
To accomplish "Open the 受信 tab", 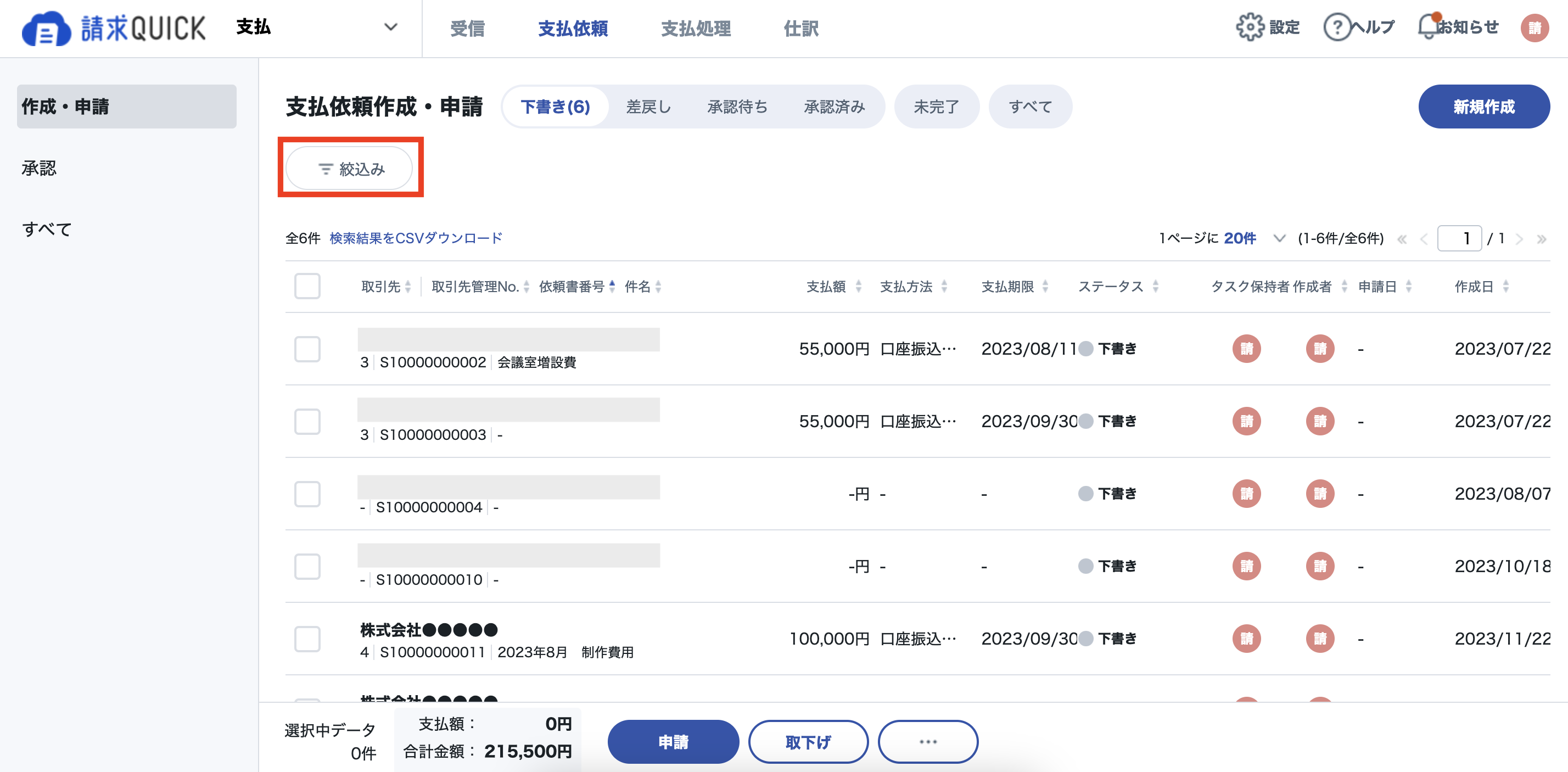I will (467, 28).
